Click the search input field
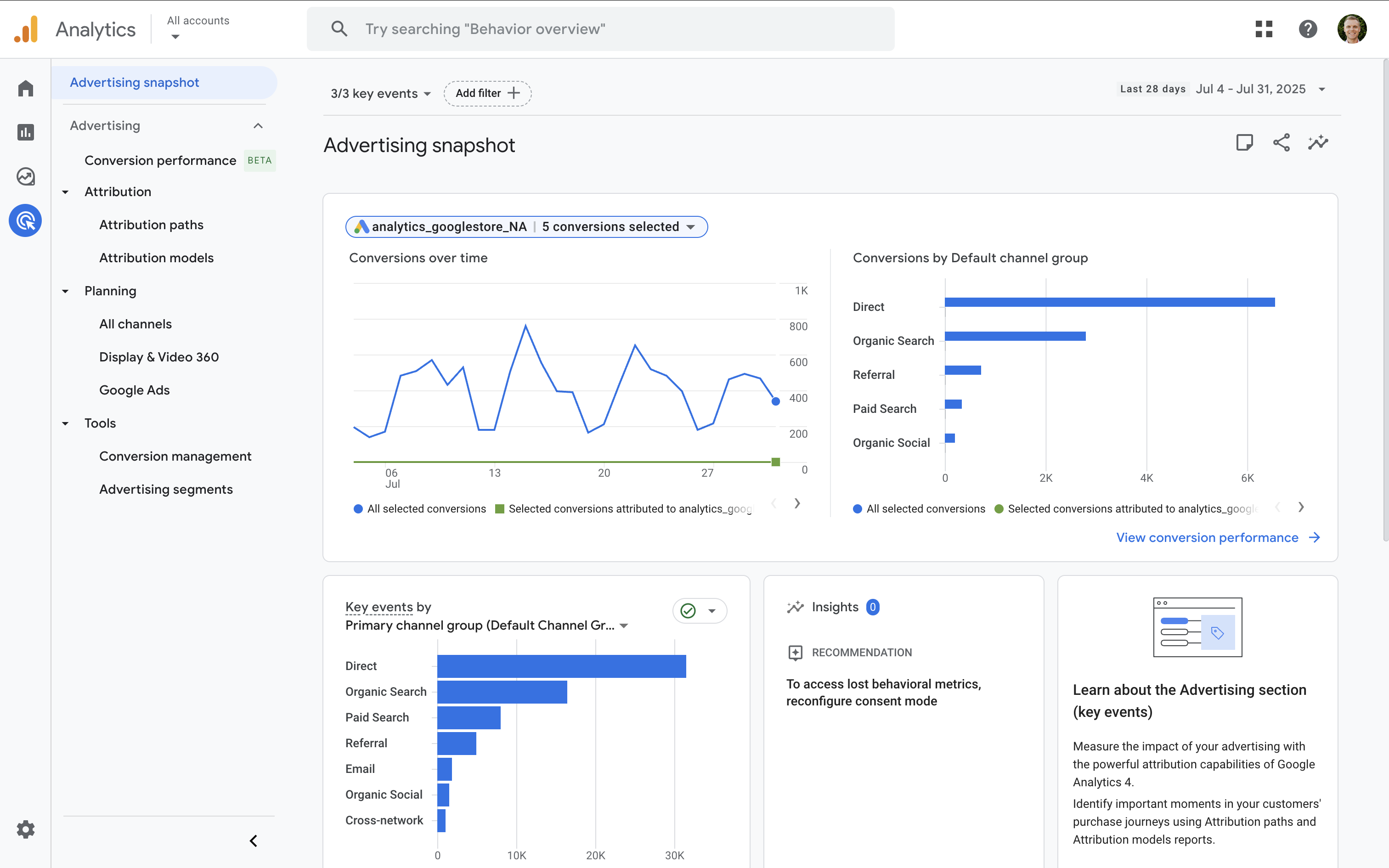The height and width of the screenshot is (868, 1389). (600, 28)
